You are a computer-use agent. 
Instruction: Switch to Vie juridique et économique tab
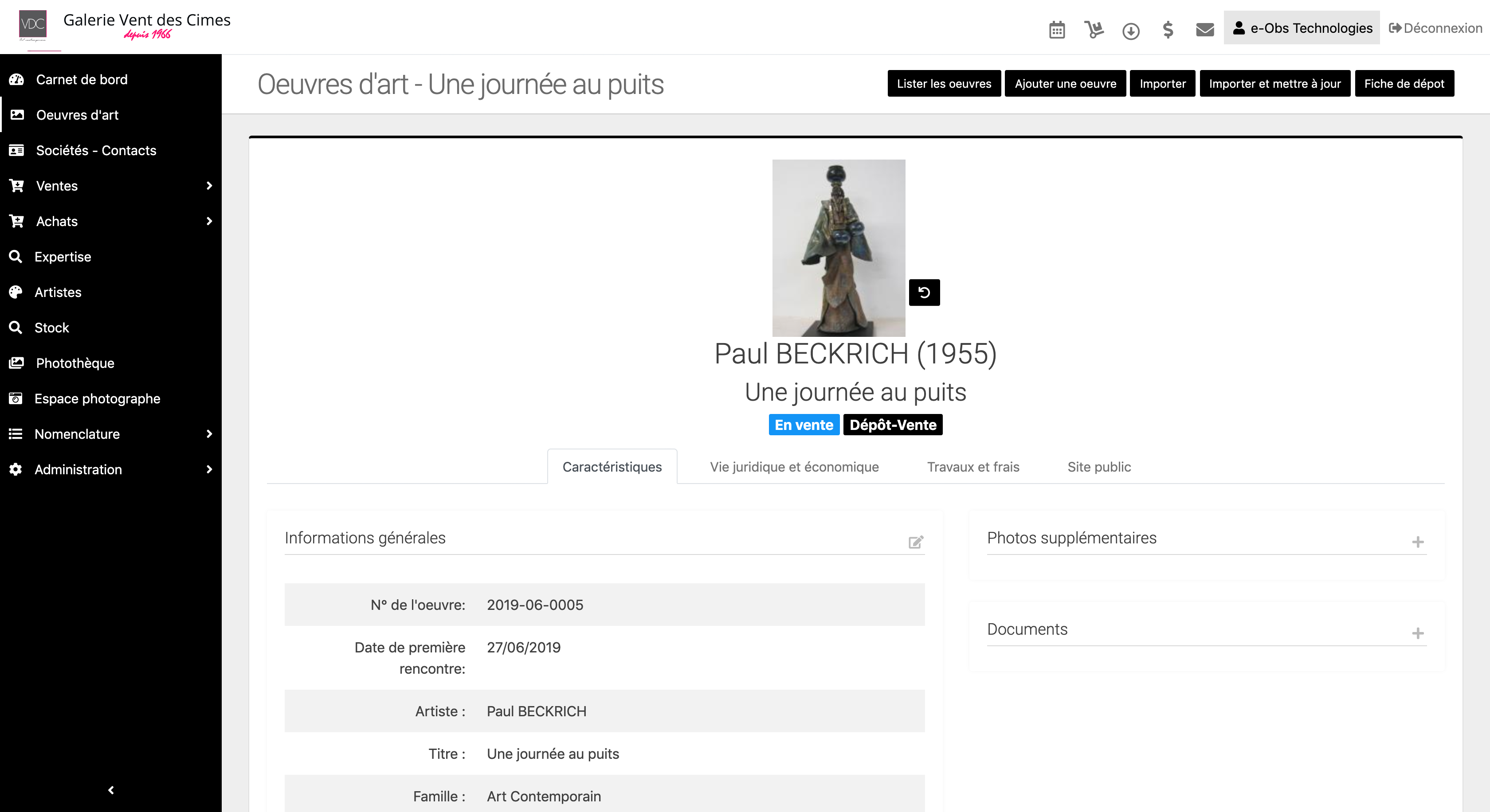pyautogui.click(x=794, y=467)
